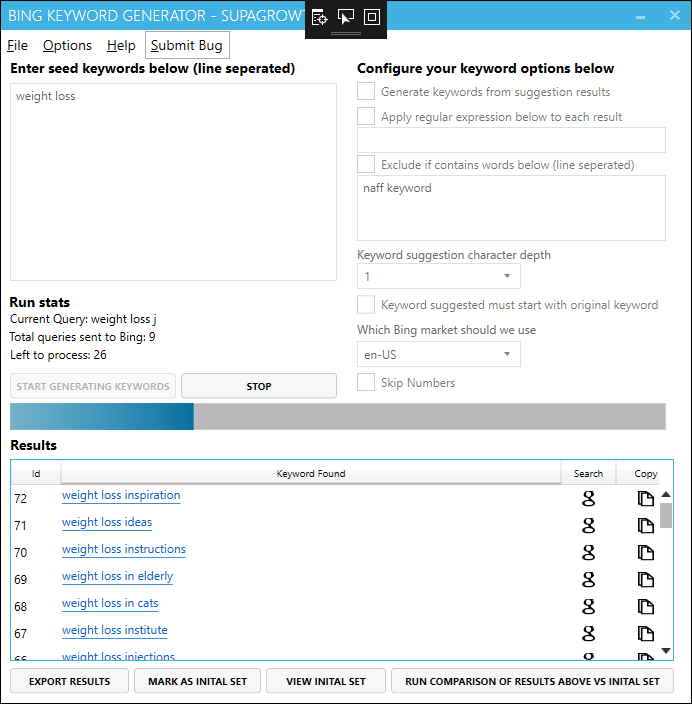Click RUN COMPARISON OF RESULTS button

click(532, 681)
